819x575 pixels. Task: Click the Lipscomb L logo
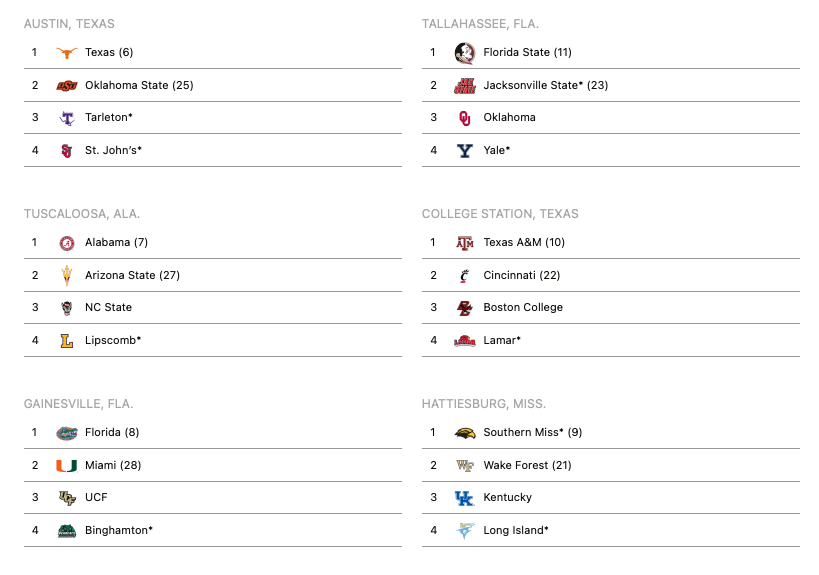click(x=67, y=341)
